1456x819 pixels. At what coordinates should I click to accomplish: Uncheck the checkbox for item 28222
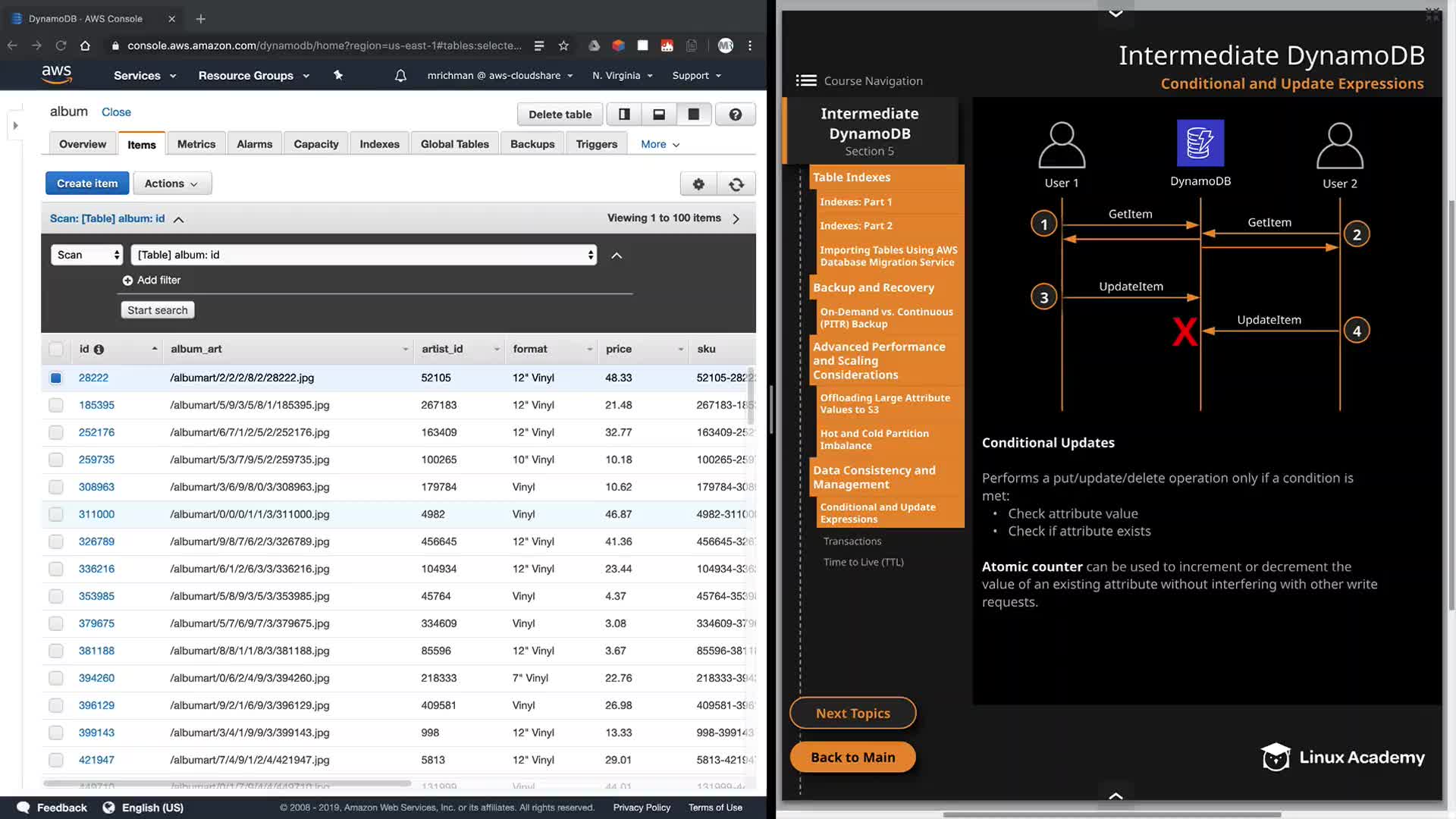point(56,378)
